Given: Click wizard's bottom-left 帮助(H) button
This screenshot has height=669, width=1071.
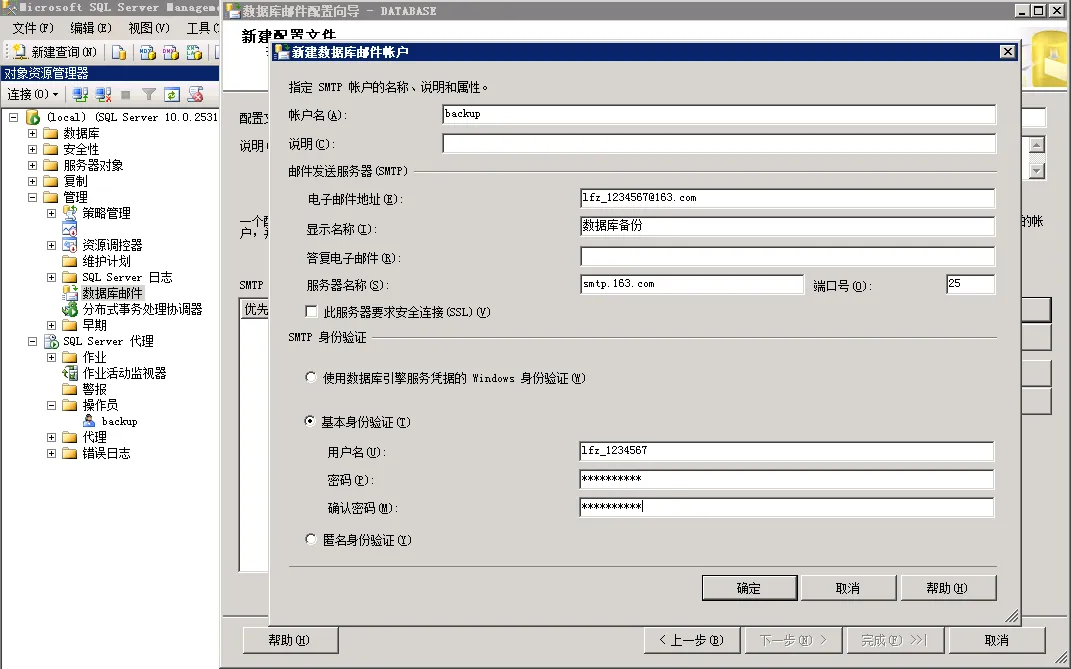Looking at the screenshot, I should (x=290, y=640).
